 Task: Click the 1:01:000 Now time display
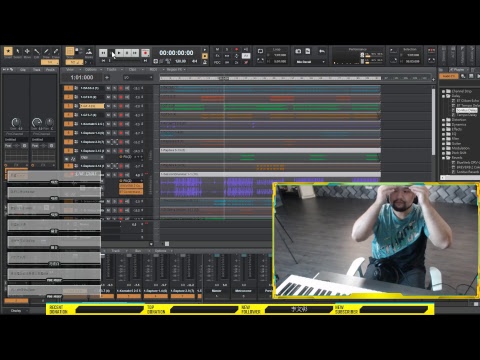82,77
